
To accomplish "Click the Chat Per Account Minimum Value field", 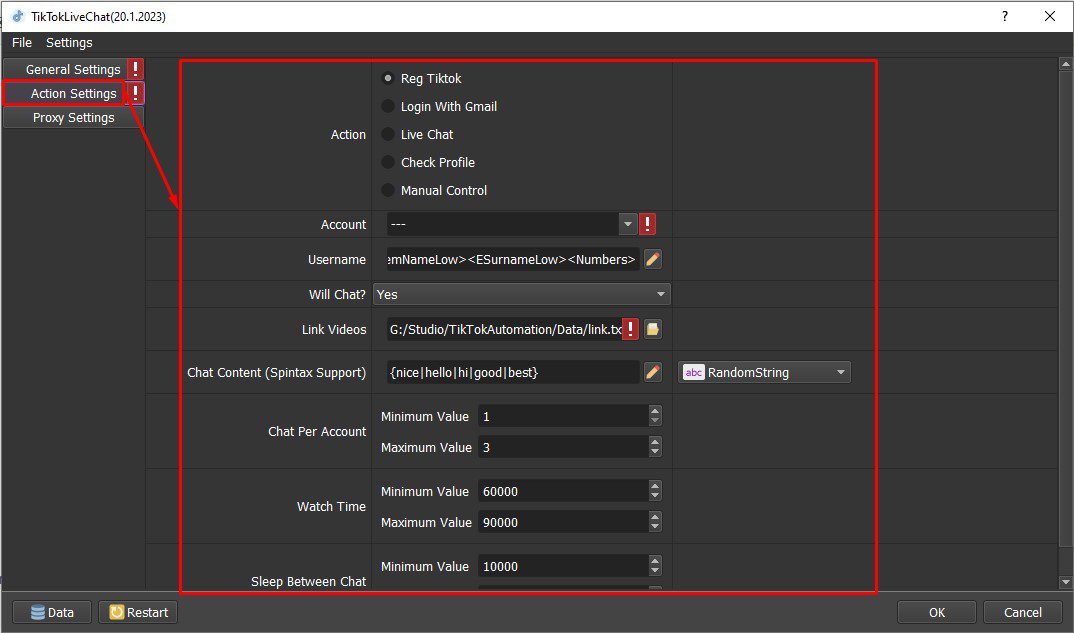I will [x=563, y=416].
